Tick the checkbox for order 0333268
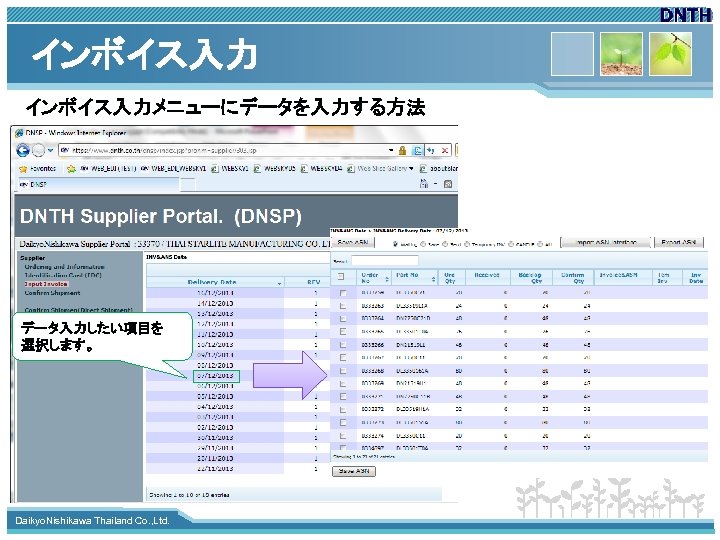 (343, 371)
